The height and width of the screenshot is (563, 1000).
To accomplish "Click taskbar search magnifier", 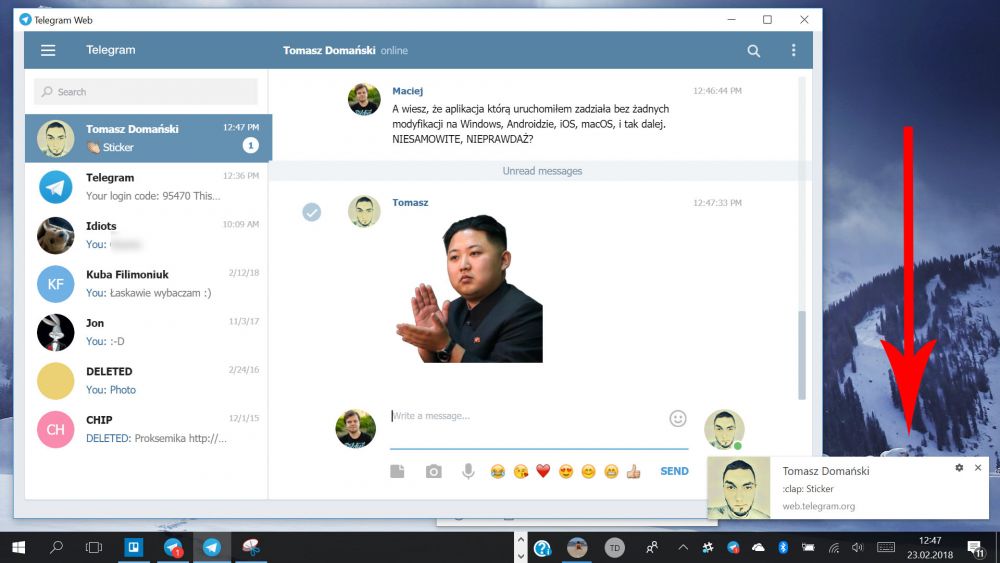I will 56,547.
